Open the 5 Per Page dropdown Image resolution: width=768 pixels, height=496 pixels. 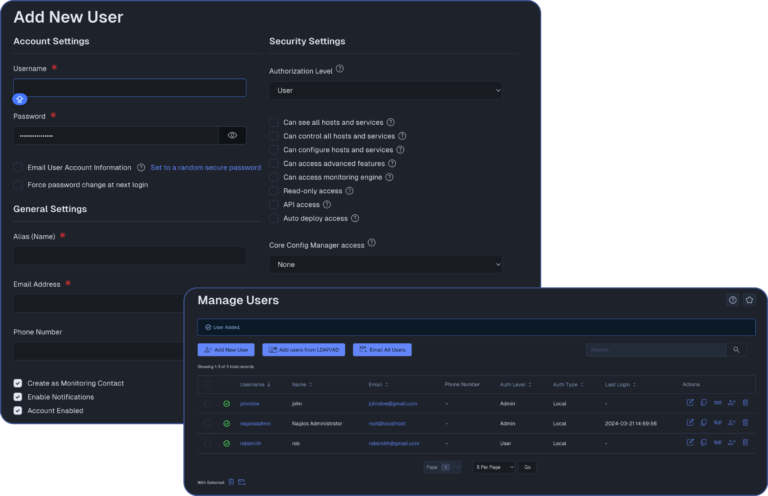pos(494,467)
